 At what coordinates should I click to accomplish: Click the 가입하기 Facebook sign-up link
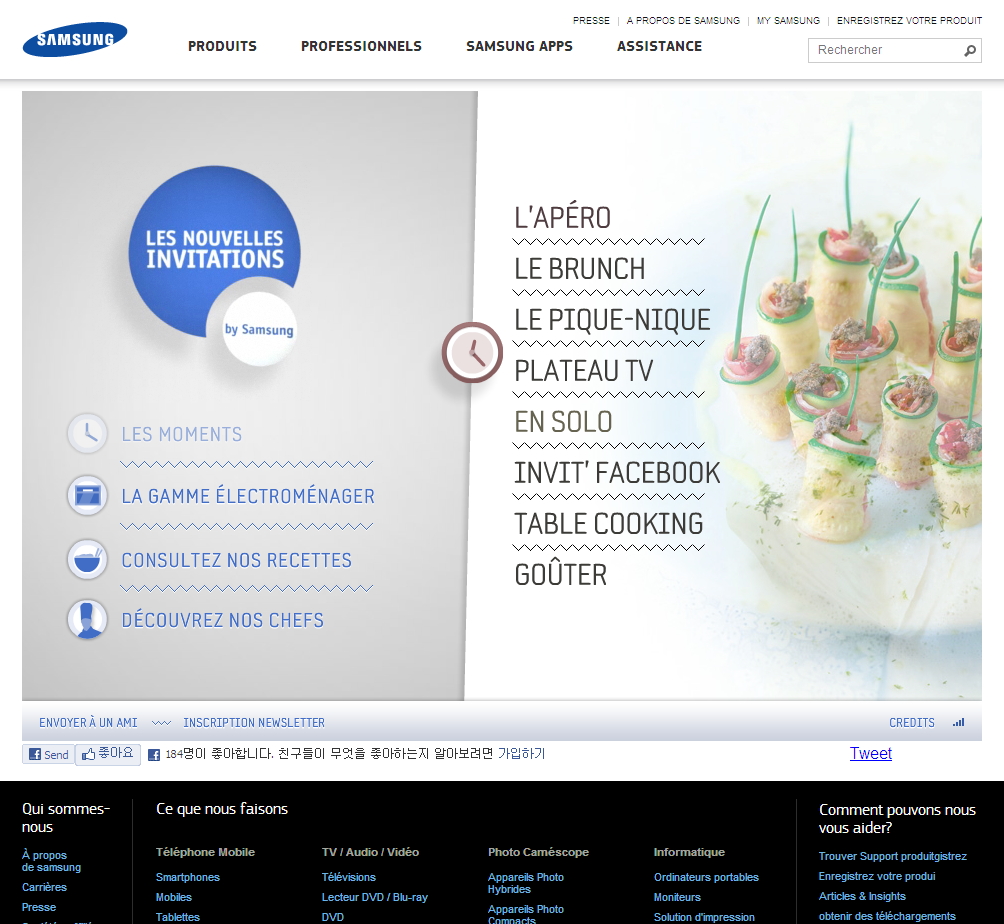coord(521,754)
